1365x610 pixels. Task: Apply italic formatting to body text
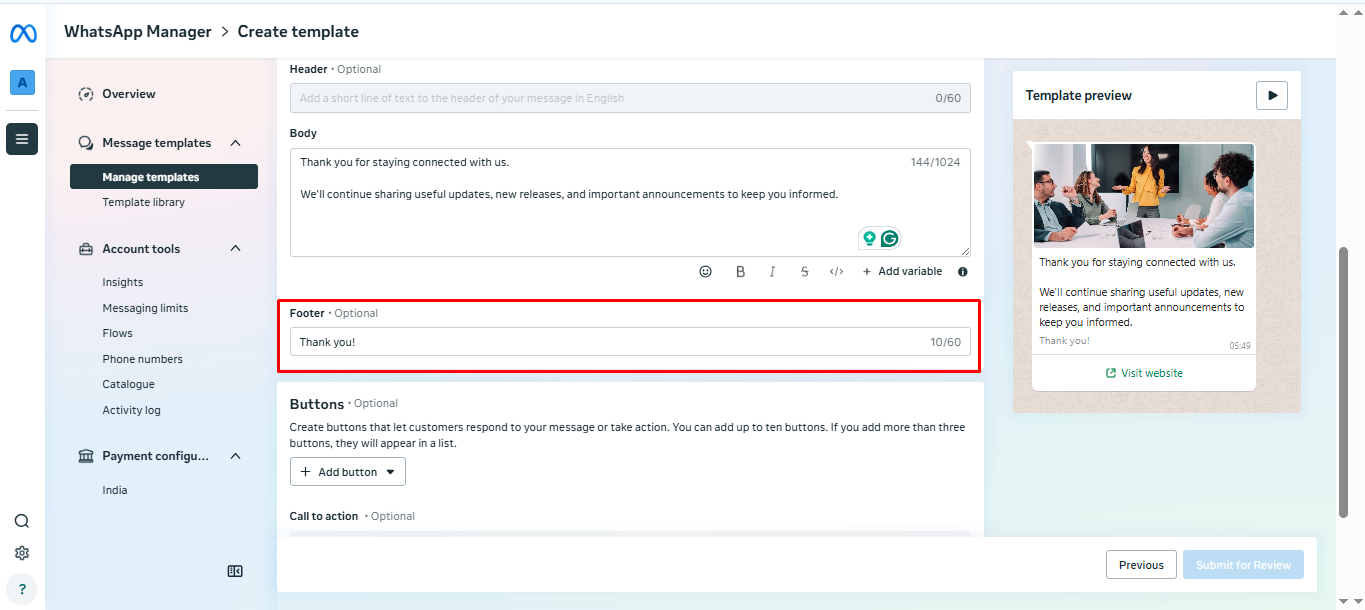(772, 271)
